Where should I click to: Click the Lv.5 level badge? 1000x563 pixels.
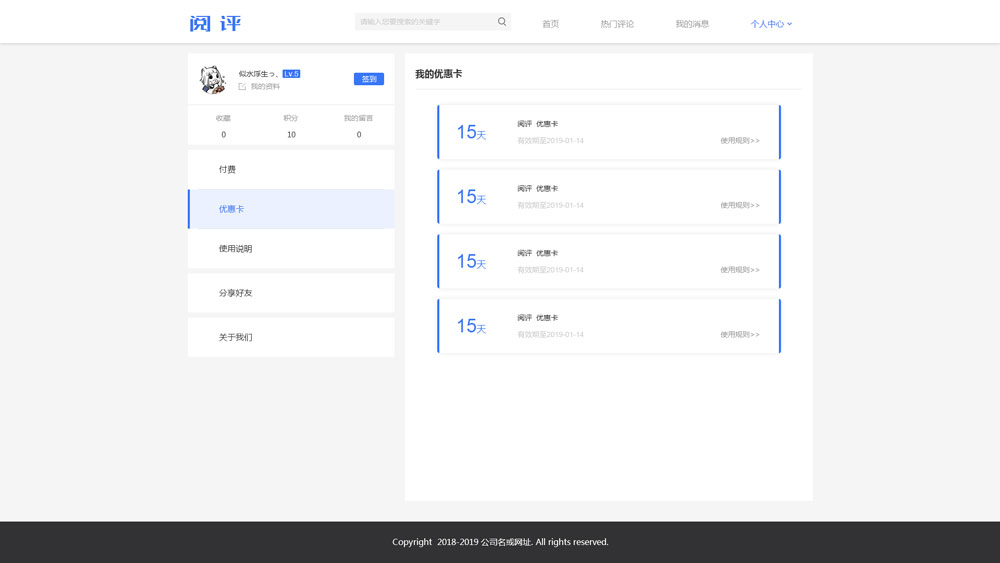[x=291, y=74]
